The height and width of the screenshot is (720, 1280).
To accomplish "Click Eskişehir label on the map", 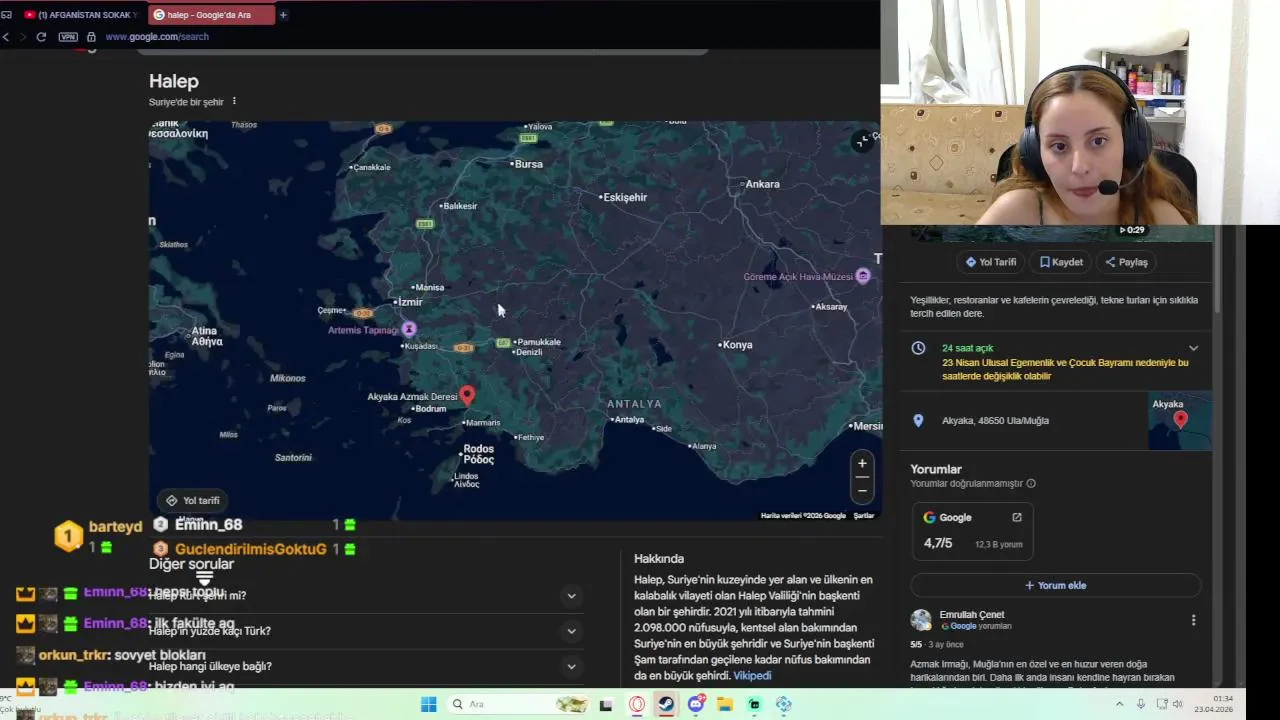I will point(623,197).
